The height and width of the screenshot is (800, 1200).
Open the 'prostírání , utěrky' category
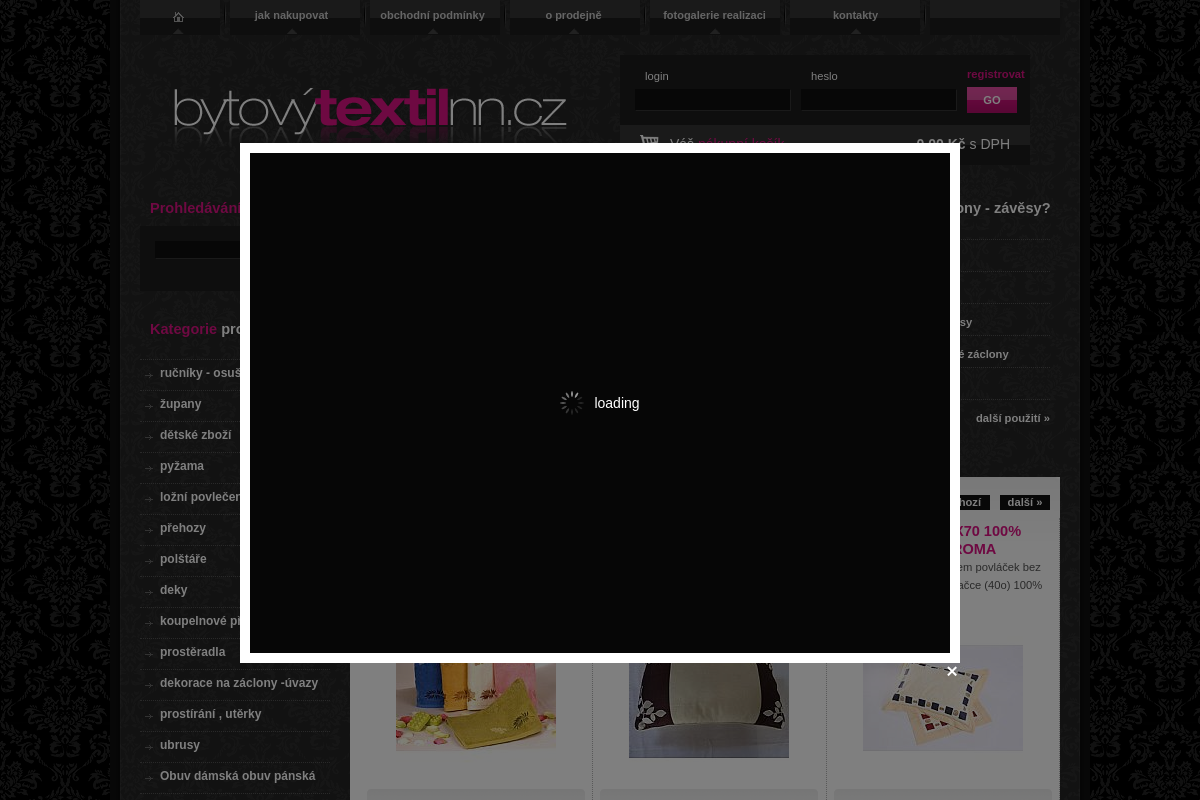[x=210, y=714]
